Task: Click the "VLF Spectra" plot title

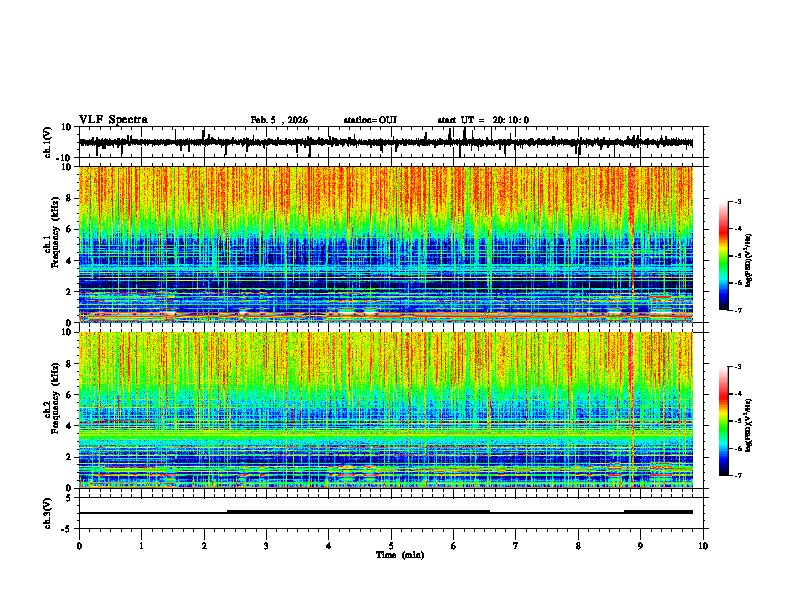Action: click(113, 120)
